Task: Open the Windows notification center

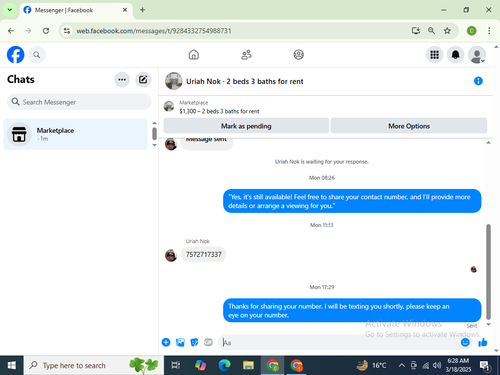Action: click(x=484, y=366)
